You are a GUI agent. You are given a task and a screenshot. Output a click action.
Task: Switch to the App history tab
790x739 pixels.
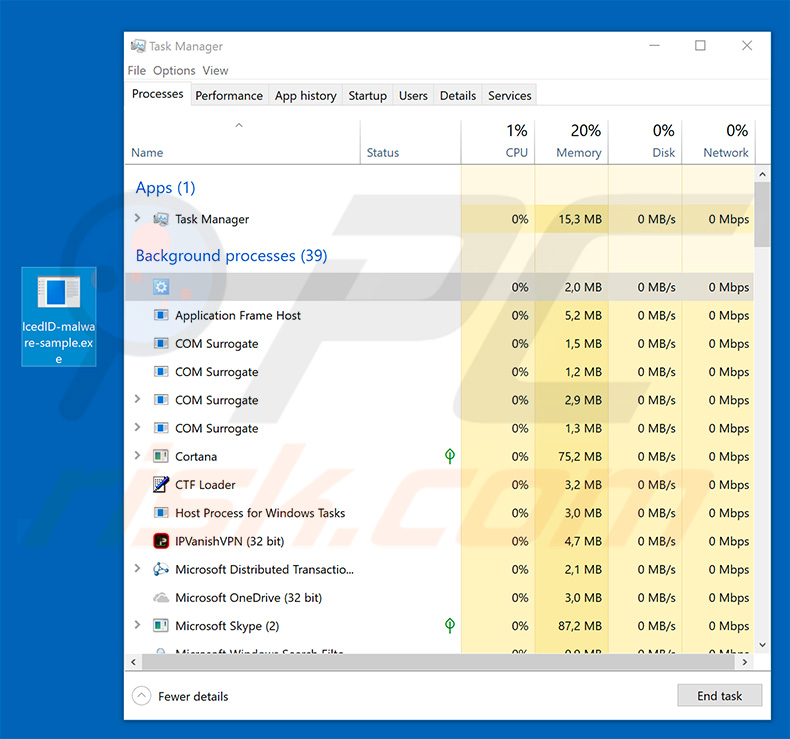tap(305, 96)
